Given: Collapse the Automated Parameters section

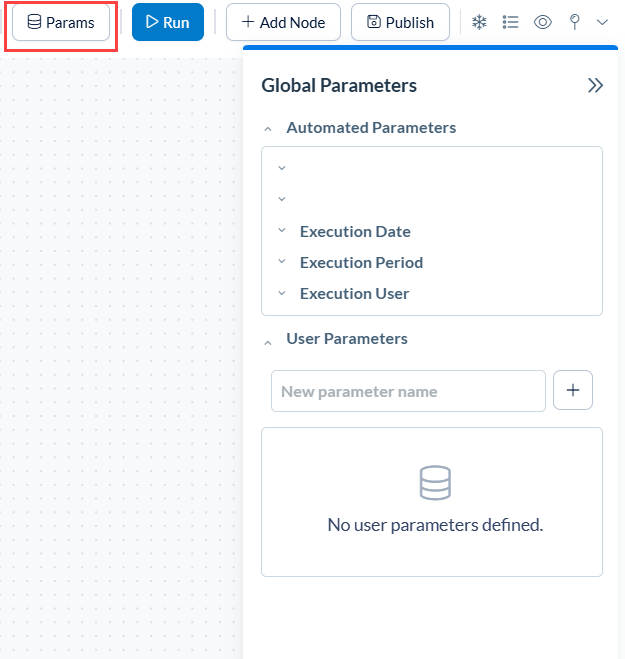Looking at the screenshot, I should click(268, 128).
